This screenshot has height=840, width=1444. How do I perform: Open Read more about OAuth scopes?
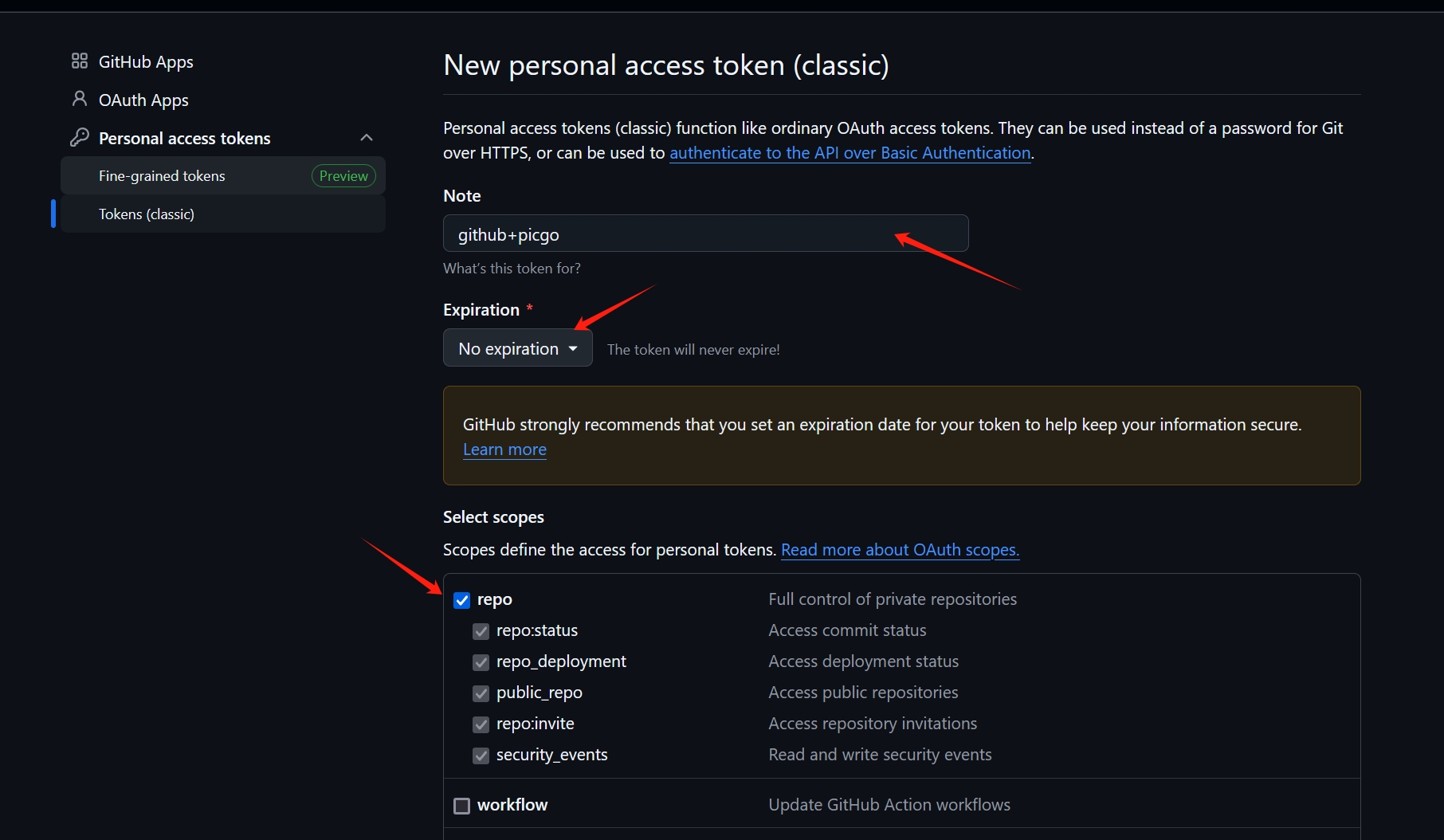click(900, 550)
